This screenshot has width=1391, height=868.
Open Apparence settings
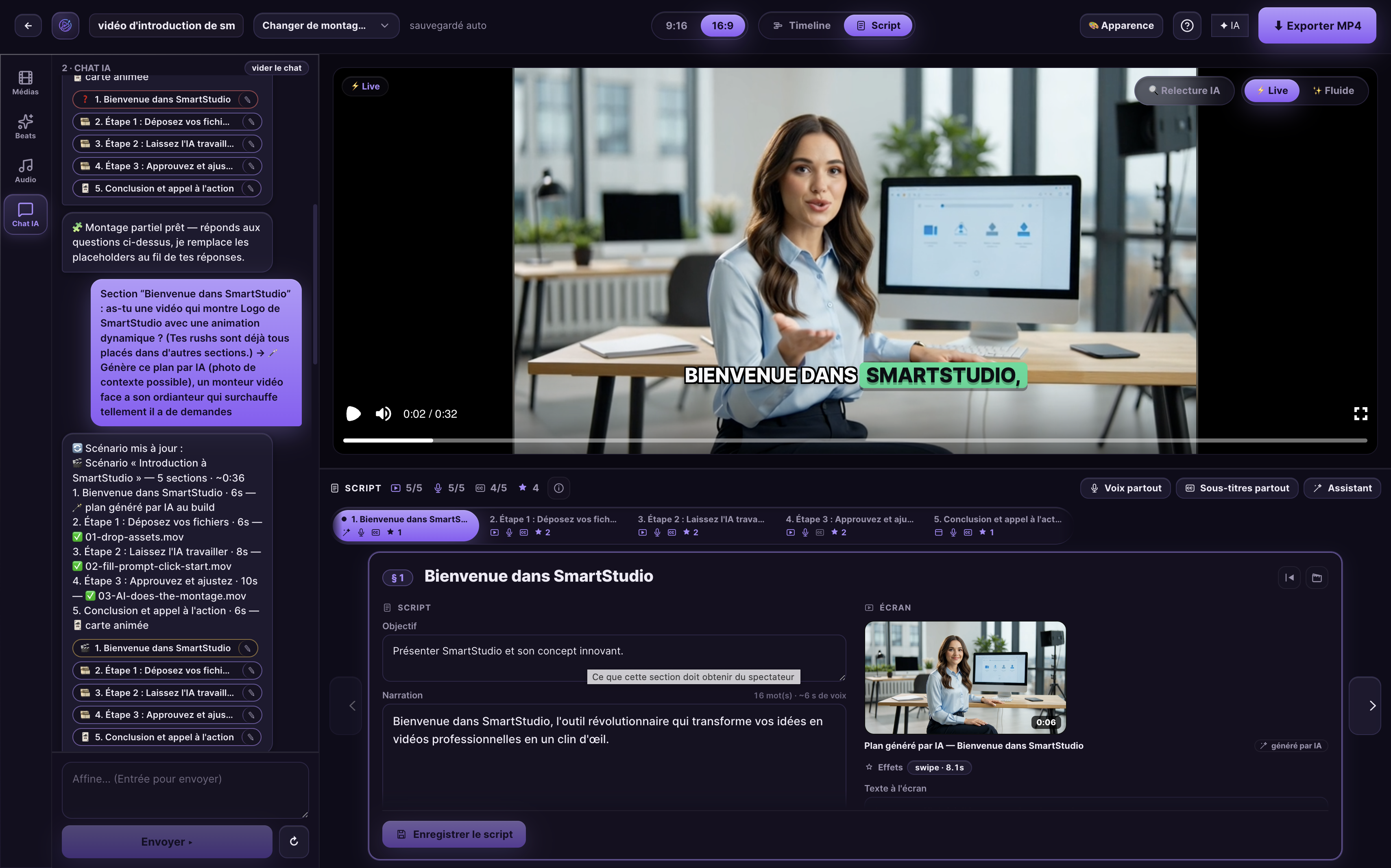click(x=1121, y=25)
